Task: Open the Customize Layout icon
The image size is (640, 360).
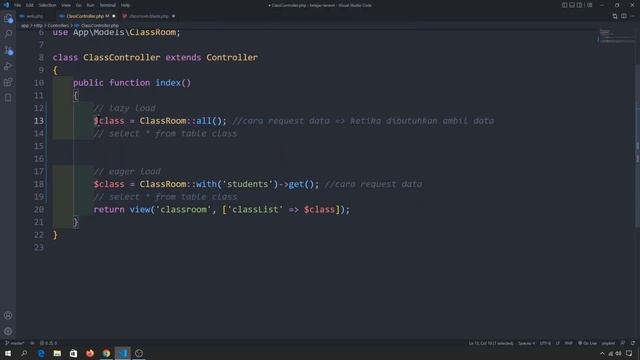Action: 589,5
